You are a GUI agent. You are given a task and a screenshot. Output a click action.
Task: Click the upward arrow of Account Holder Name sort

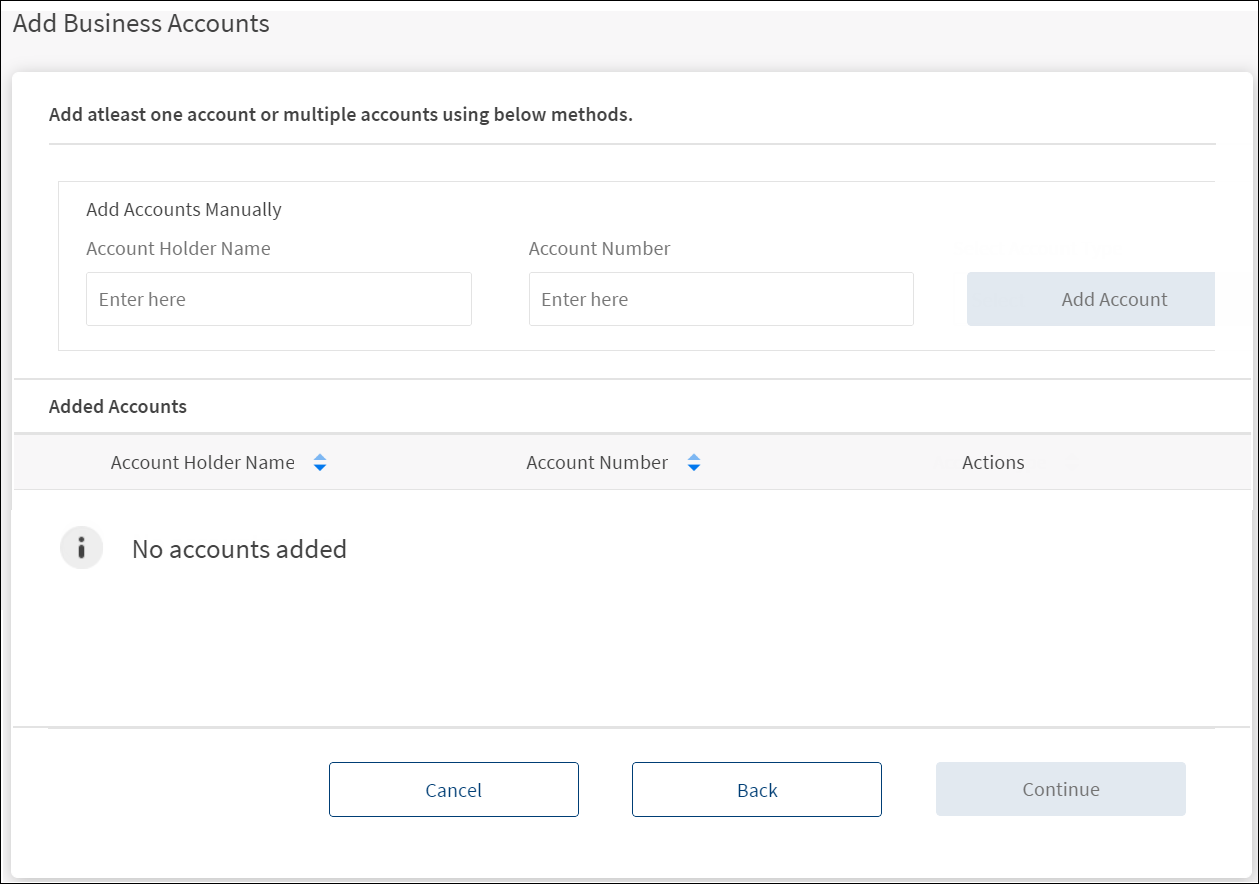click(x=320, y=457)
